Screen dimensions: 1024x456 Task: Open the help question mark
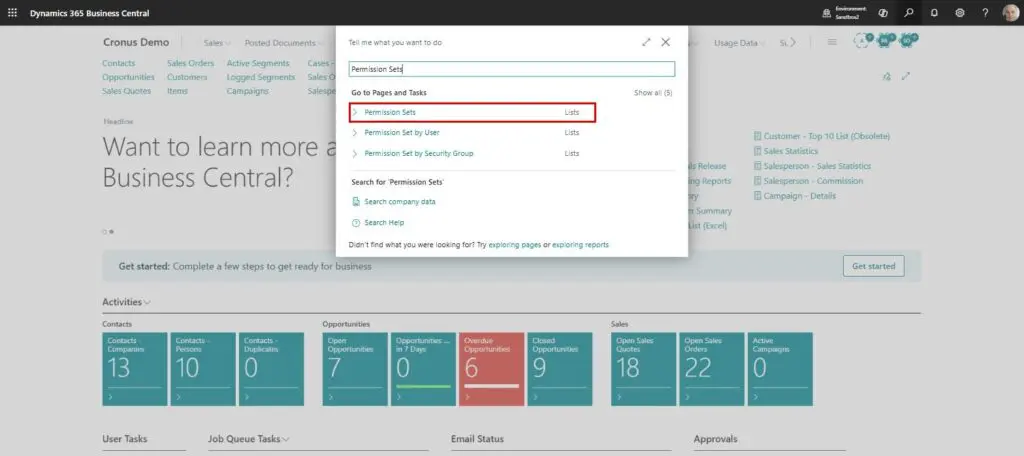click(x=985, y=13)
